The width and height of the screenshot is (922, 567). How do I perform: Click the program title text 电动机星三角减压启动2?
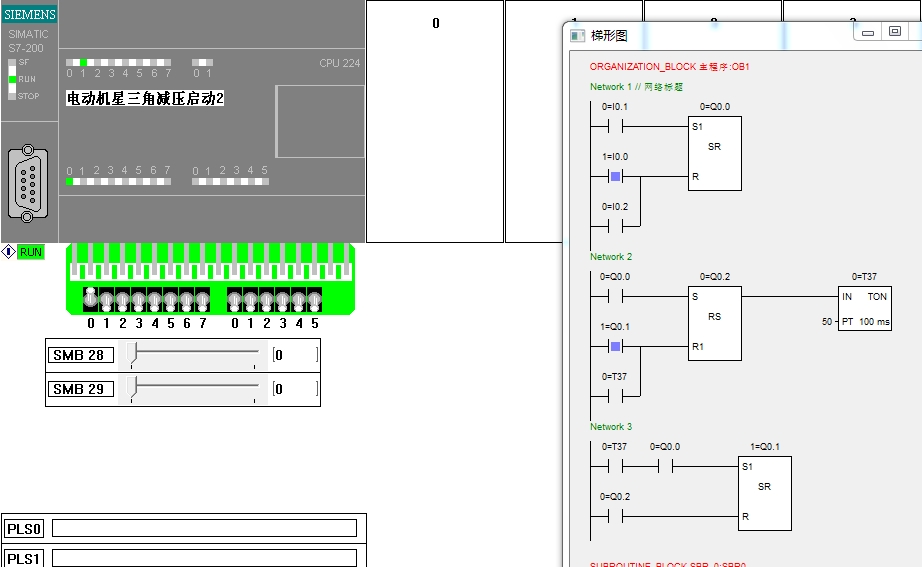coord(145,98)
